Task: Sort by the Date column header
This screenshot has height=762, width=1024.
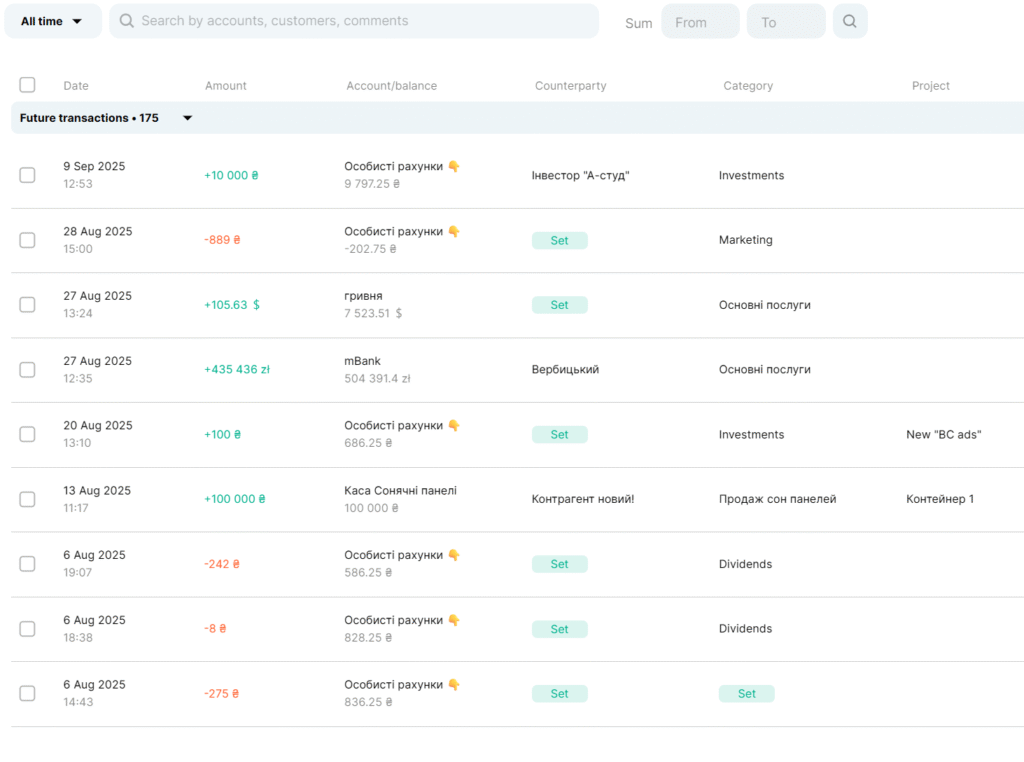Action: coord(76,86)
